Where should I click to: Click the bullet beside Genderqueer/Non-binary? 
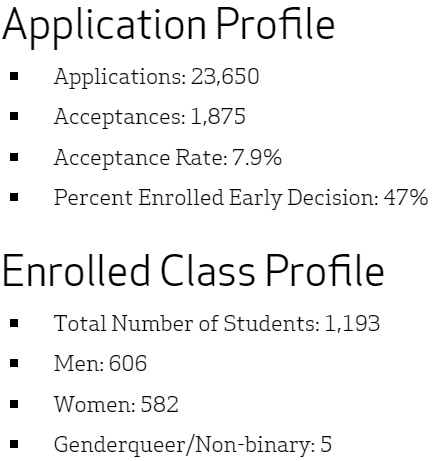pos(14,444)
